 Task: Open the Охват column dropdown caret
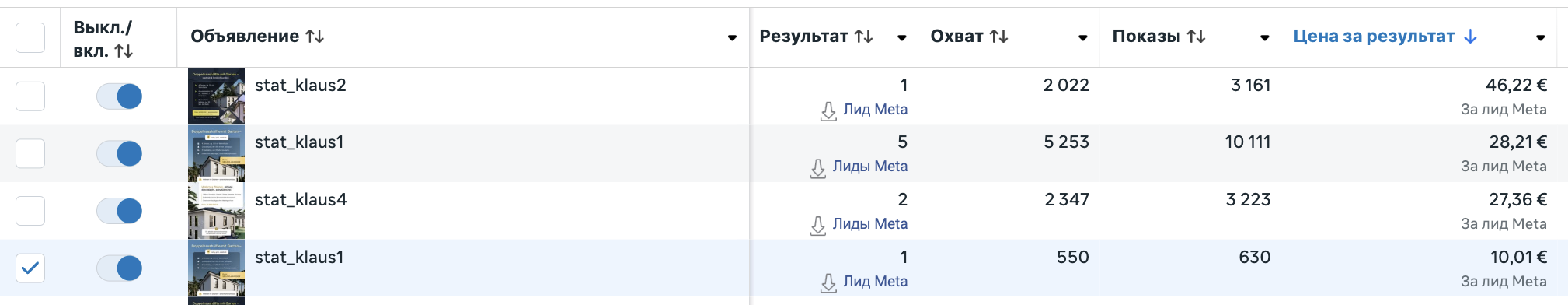tap(1082, 37)
